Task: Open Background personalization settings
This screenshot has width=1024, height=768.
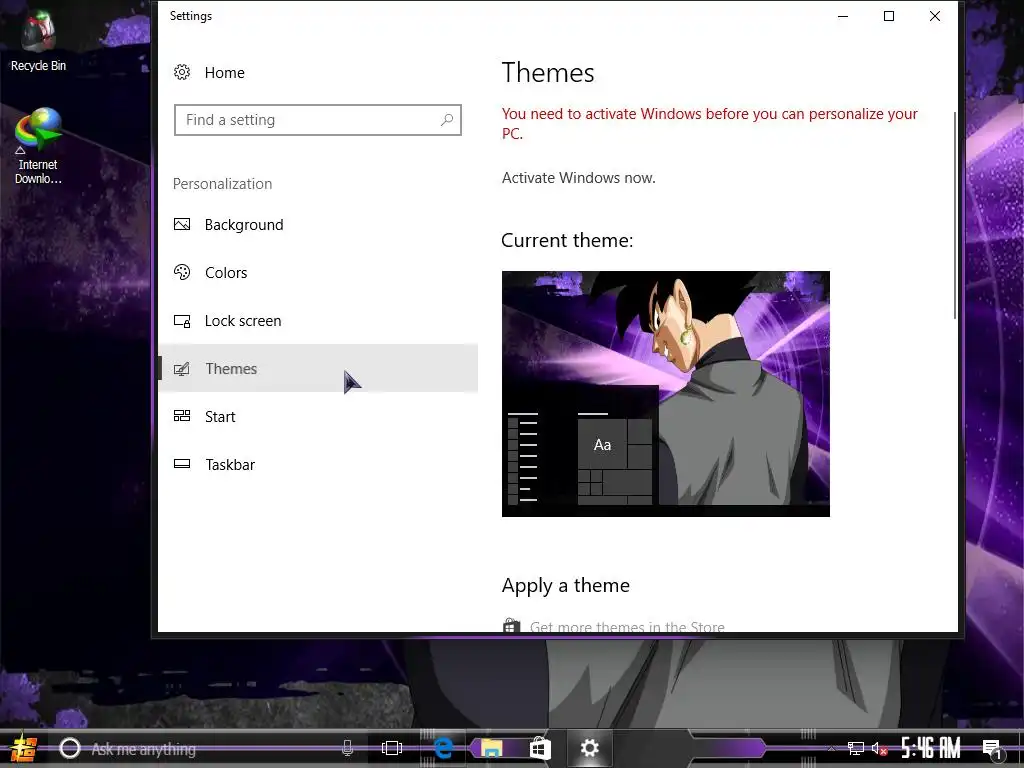Action: (x=318, y=225)
